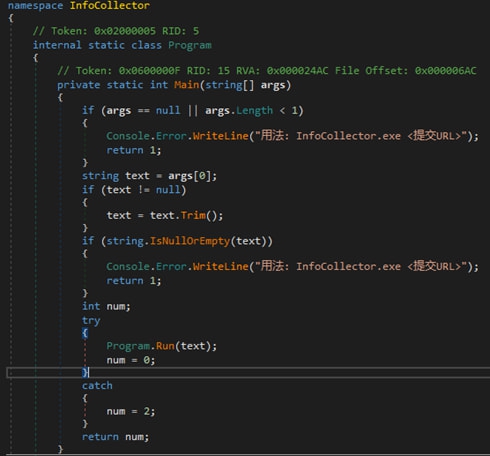
Task: Click the highlighted closing brace on the current line
Action: (x=85, y=372)
